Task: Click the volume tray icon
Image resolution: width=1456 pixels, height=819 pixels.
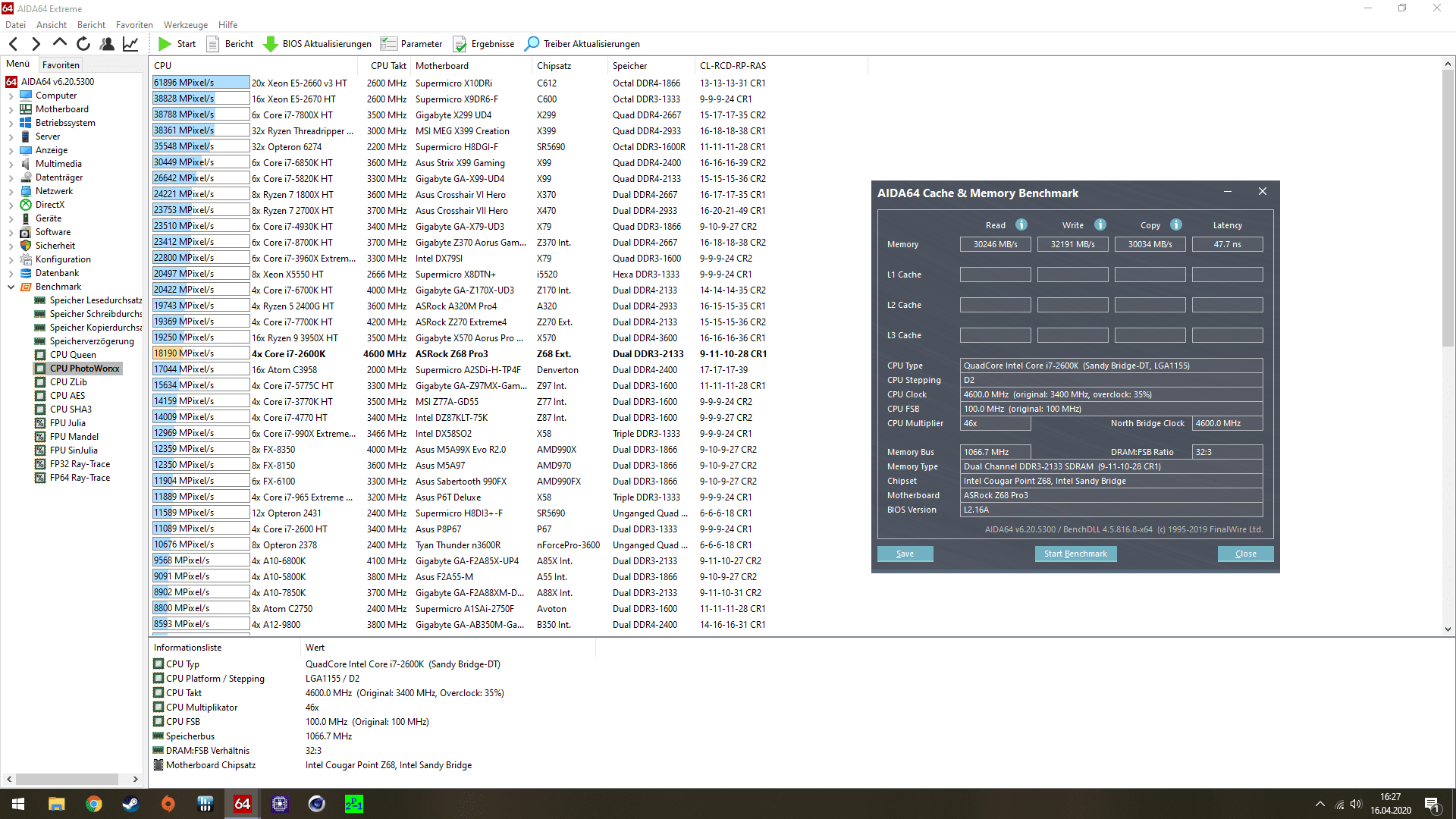Action: pos(1356,804)
